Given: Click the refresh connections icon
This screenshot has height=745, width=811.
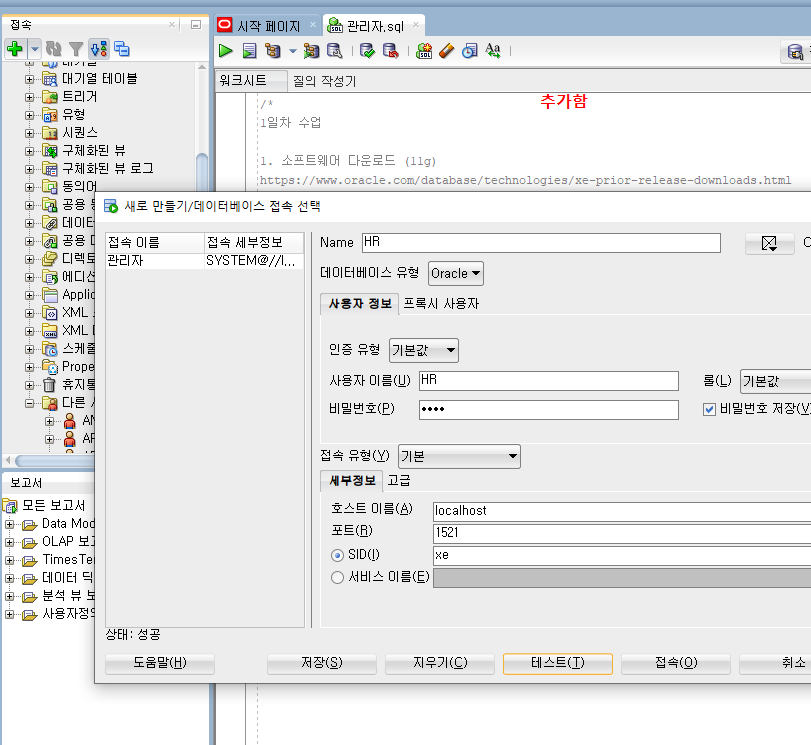Looking at the screenshot, I should point(53,49).
